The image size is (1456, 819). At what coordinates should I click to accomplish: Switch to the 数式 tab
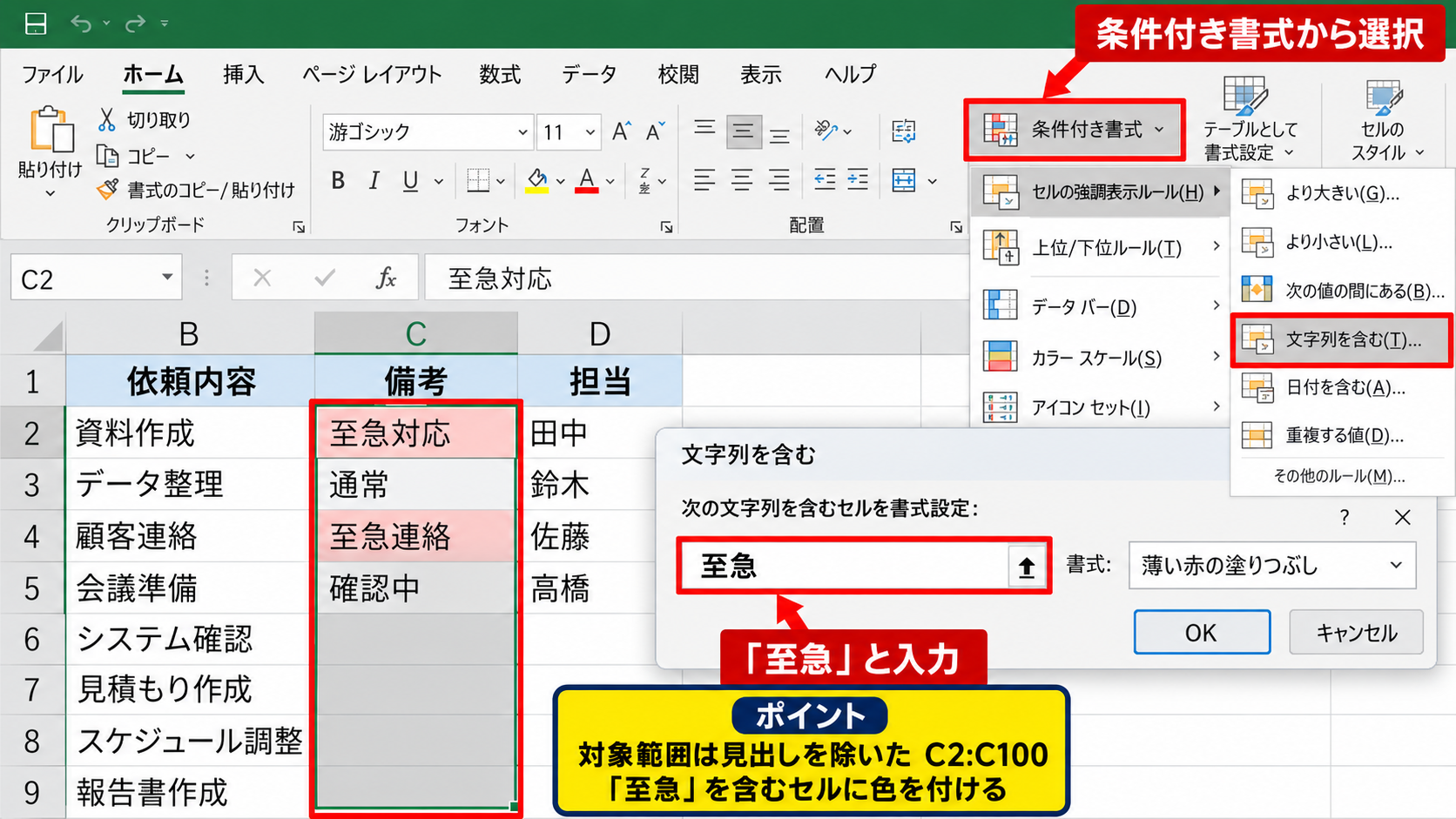coord(500,75)
